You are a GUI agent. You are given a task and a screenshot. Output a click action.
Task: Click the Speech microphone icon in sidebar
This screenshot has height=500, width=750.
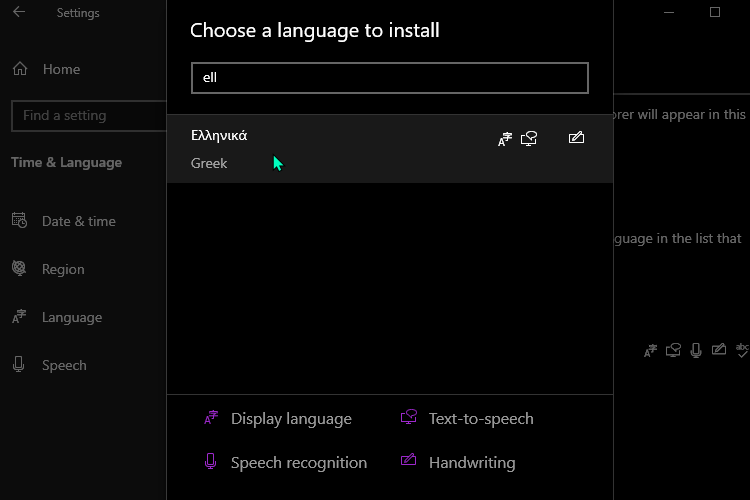pos(19,365)
